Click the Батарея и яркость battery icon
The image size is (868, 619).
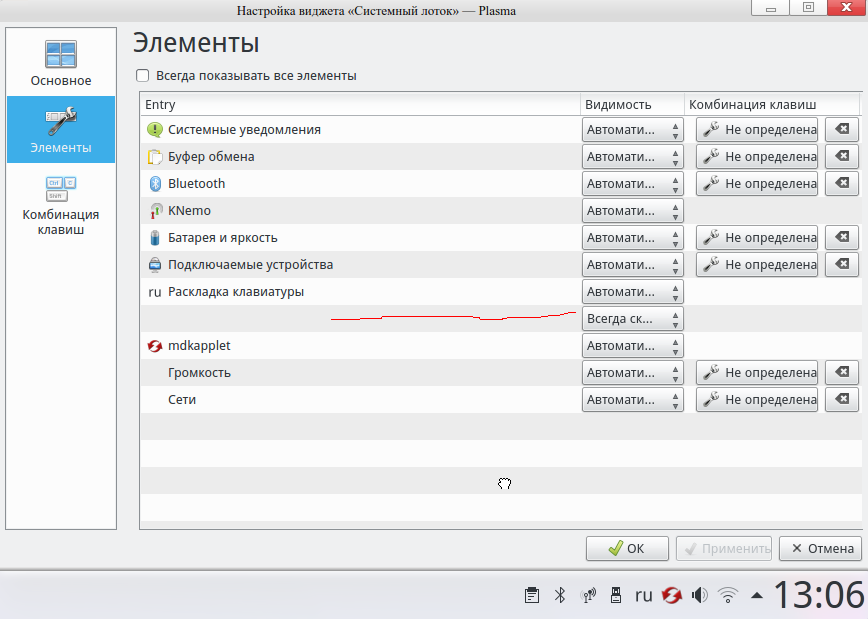coord(155,238)
